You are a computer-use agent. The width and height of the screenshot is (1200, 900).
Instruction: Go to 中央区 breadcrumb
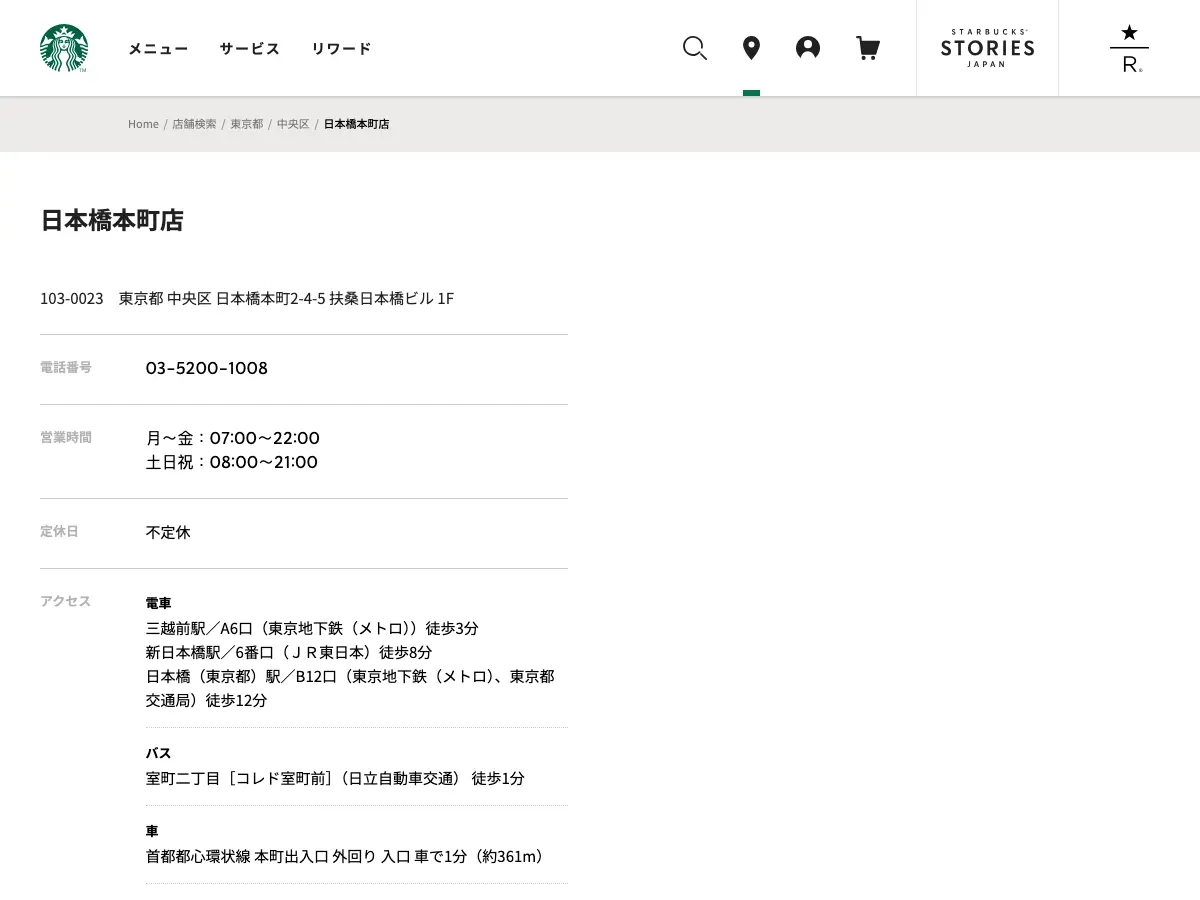pyautogui.click(x=293, y=124)
